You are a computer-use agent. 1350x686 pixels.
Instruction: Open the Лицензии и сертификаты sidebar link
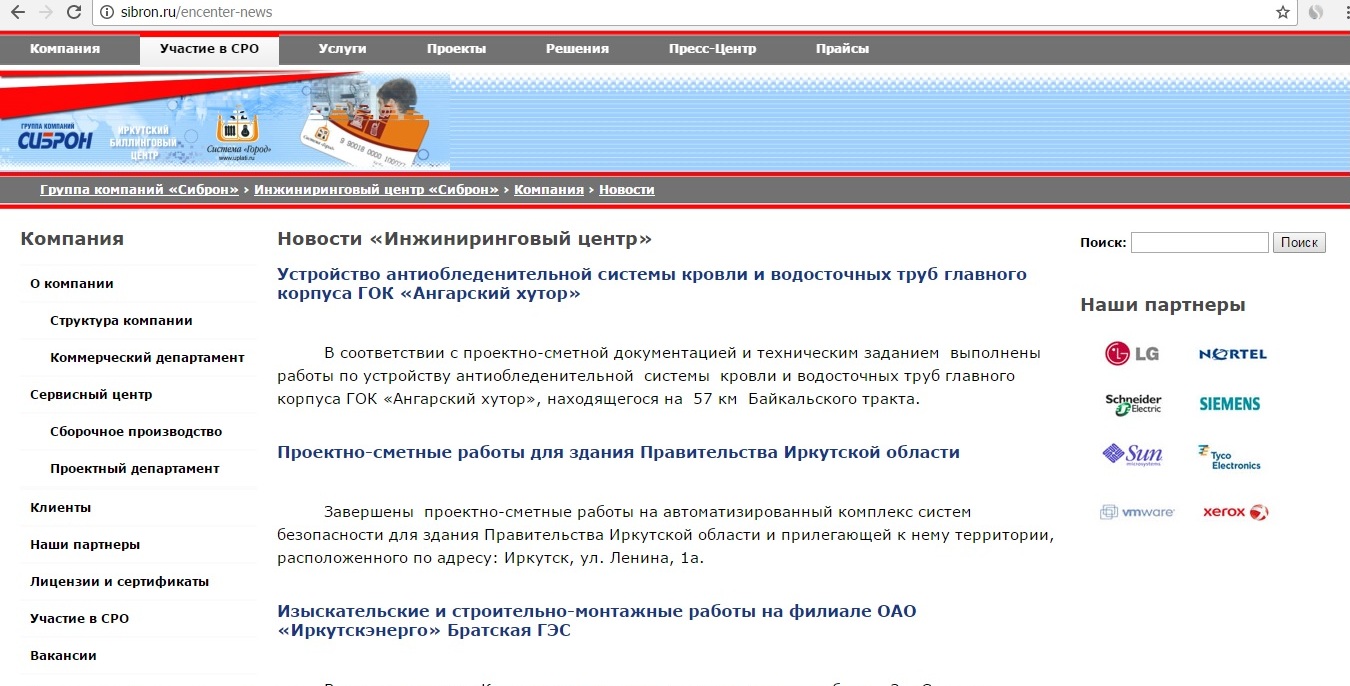[119, 581]
